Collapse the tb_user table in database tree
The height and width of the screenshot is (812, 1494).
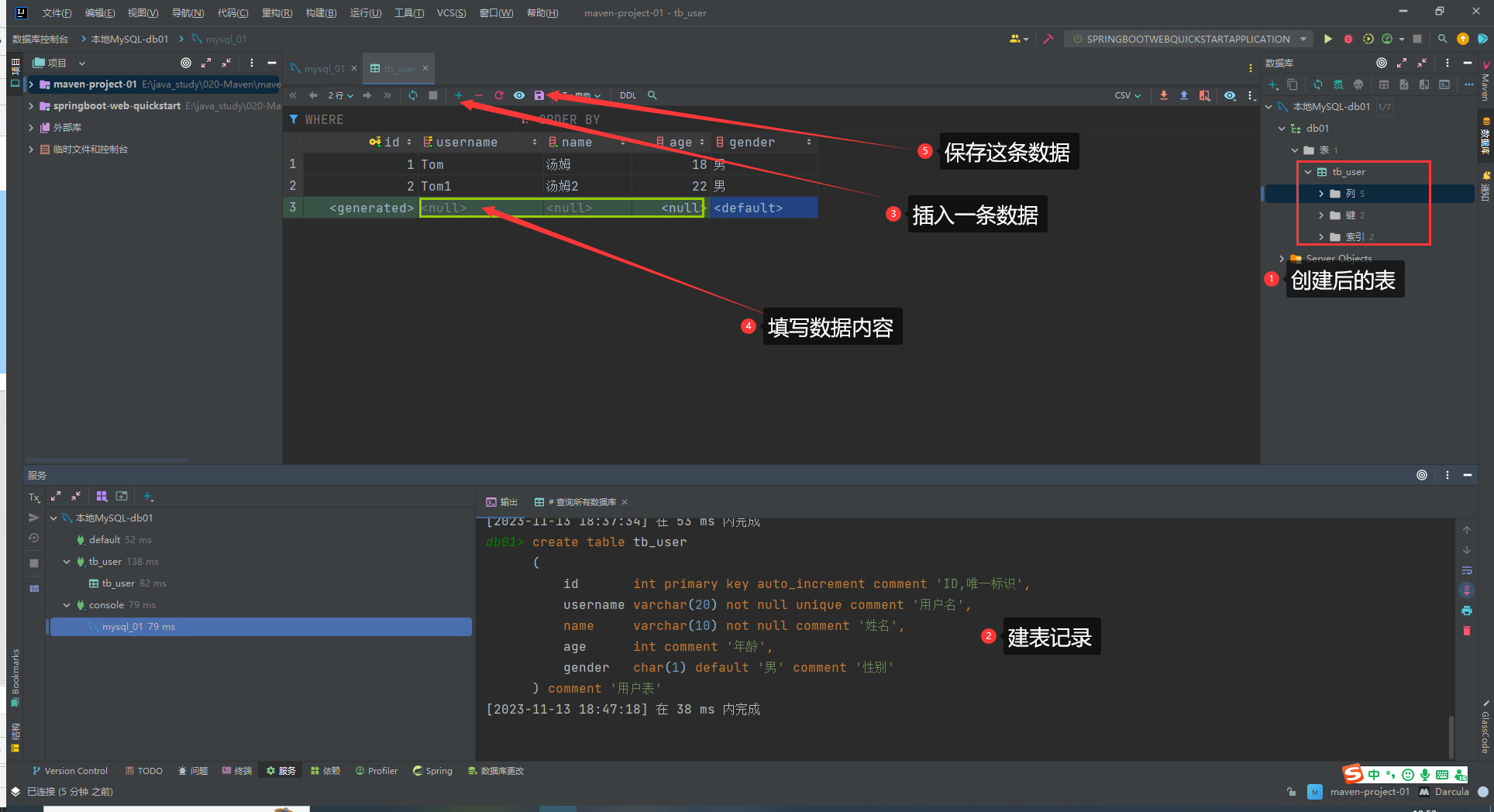click(x=1308, y=172)
